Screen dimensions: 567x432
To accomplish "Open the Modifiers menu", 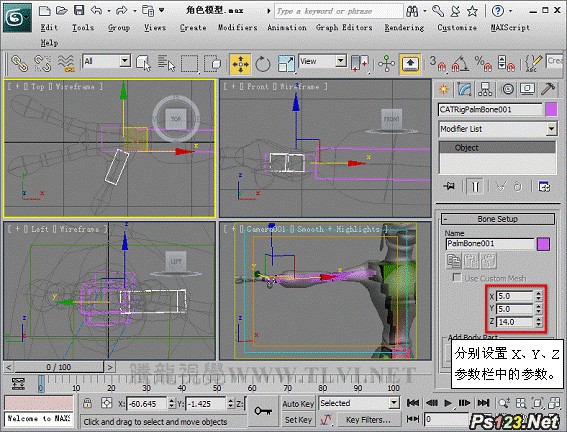I will [238, 27].
